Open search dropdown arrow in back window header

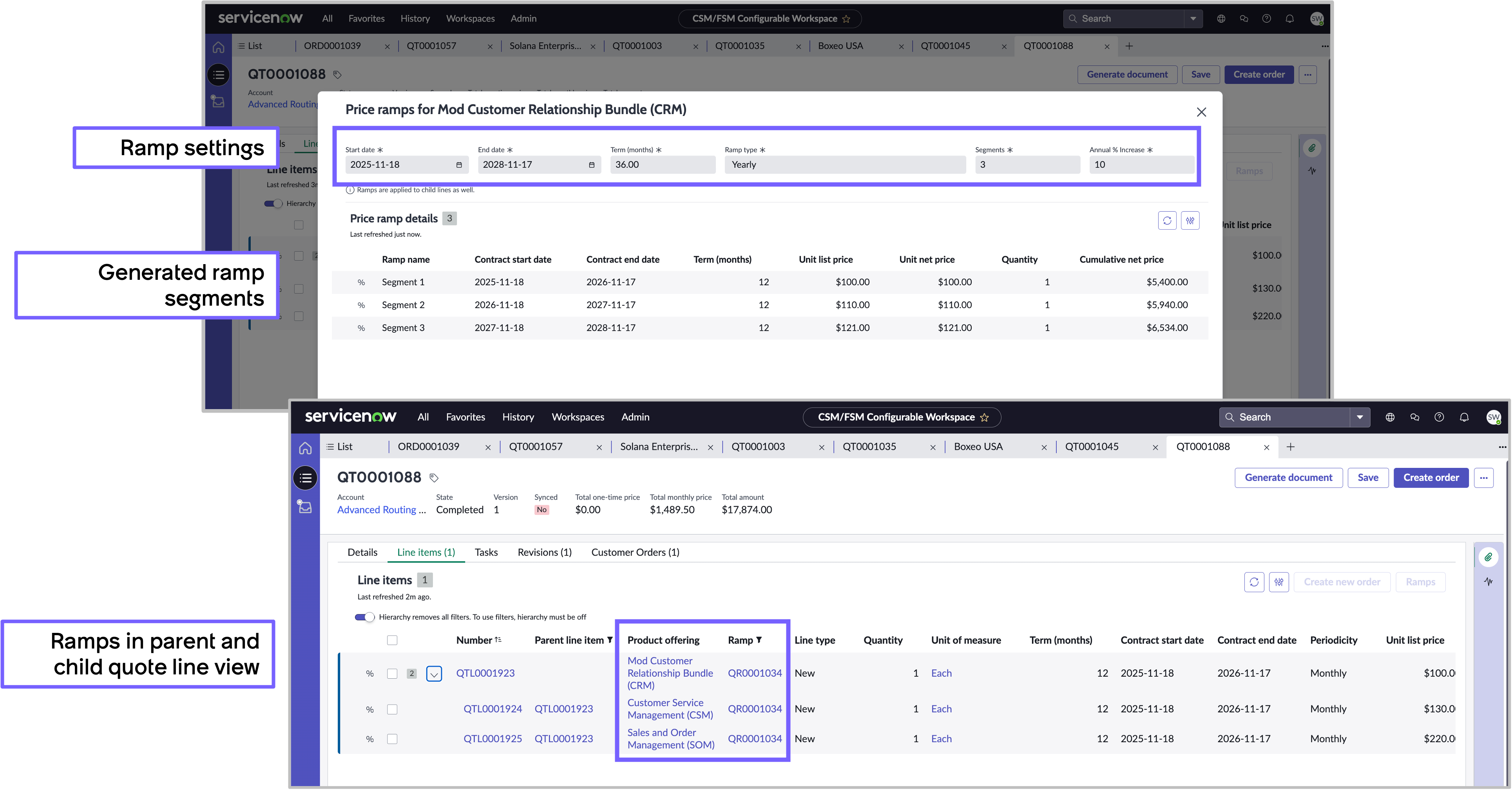(x=1193, y=19)
